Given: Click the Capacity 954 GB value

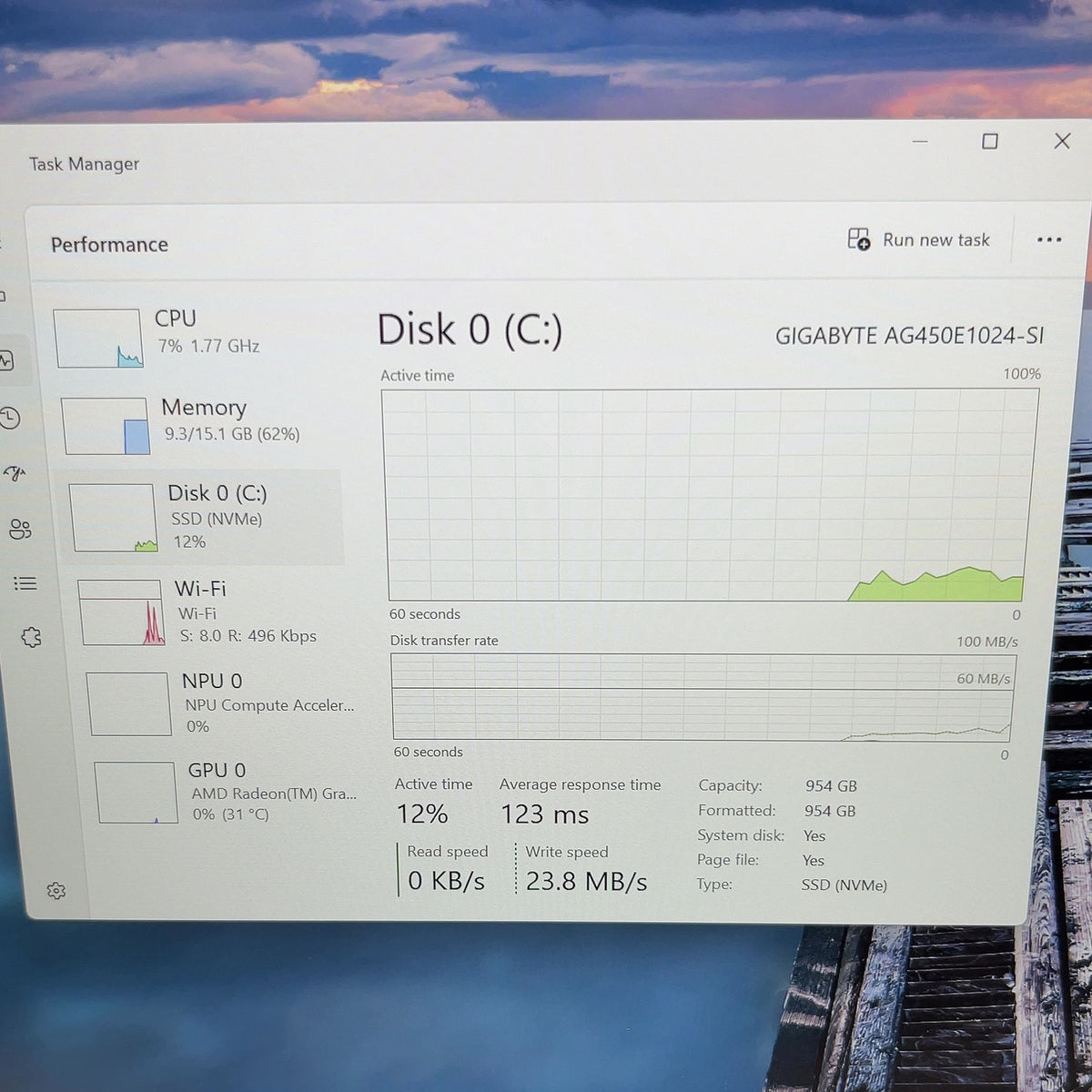Looking at the screenshot, I should tap(831, 786).
